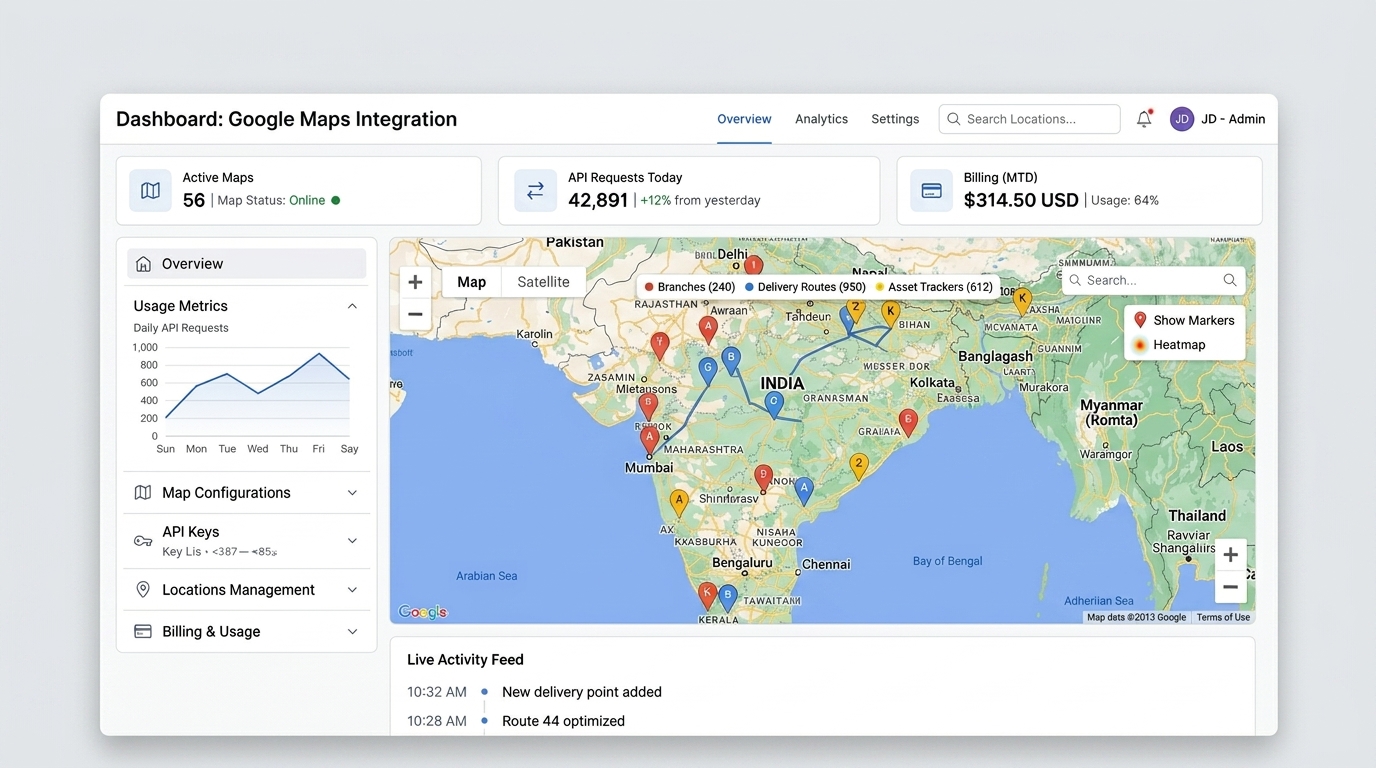Open the notifications bell
Viewport: 1376px width, 768px height.
click(1144, 119)
